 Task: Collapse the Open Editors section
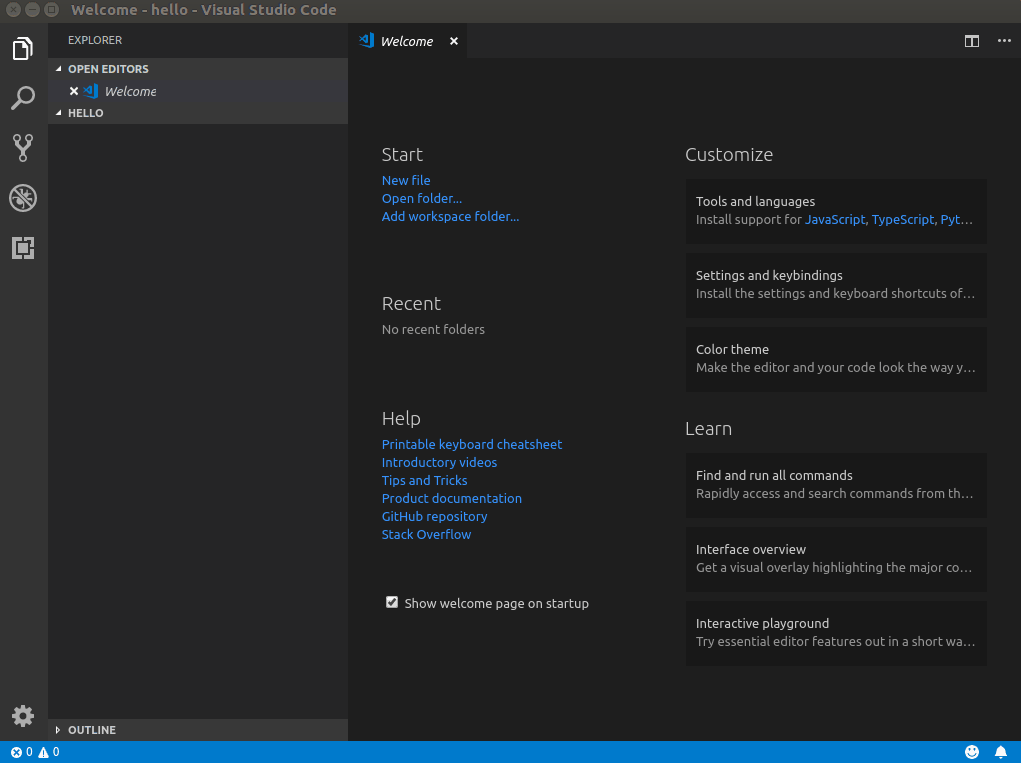(x=108, y=69)
